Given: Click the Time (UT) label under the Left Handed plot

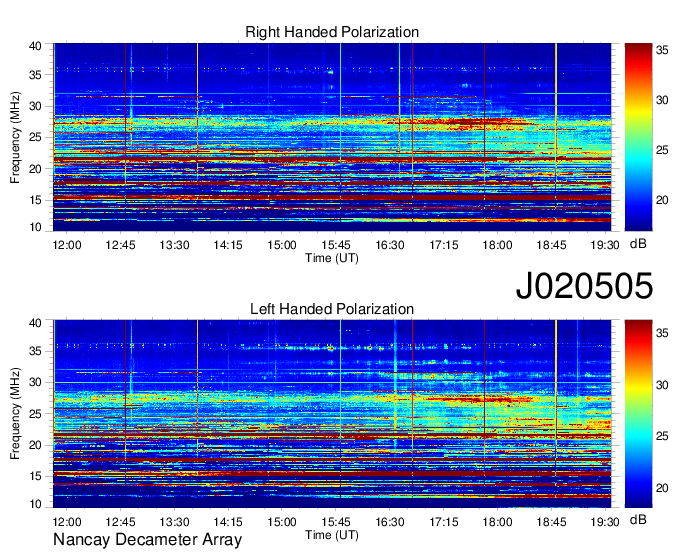Looking at the screenshot, I should (332, 535).
